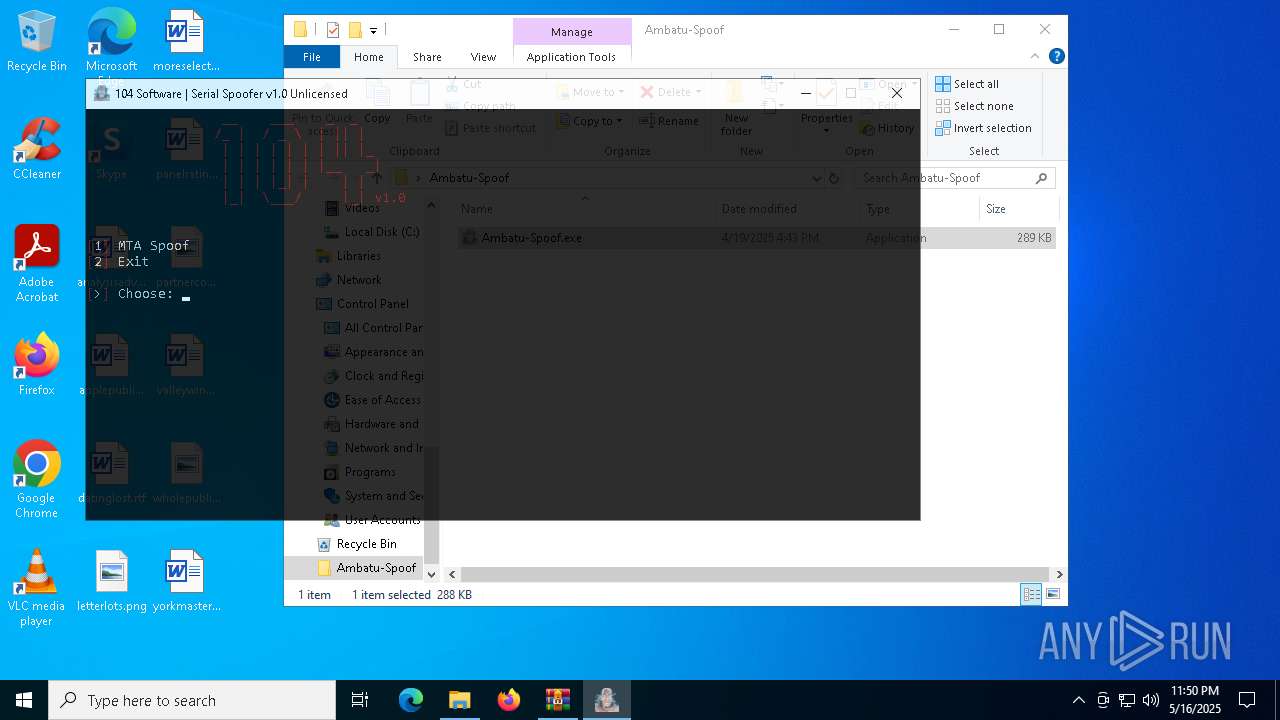Click Invert selection in Explorer ribbon
Viewport: 1280px width, 720px height.
983,128
